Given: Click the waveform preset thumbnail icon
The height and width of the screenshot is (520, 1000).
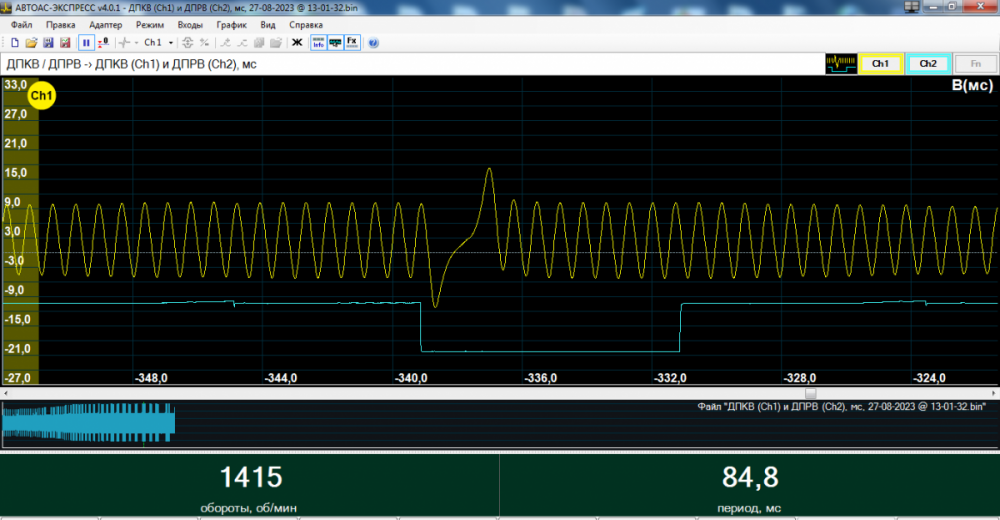Looking at the screenshot, I should click(840, 64).
